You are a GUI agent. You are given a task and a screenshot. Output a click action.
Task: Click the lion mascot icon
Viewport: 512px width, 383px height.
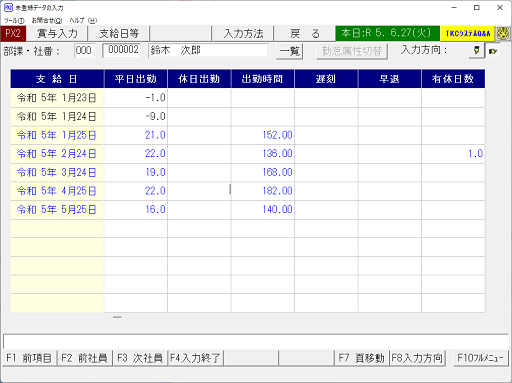click(503, 33)
